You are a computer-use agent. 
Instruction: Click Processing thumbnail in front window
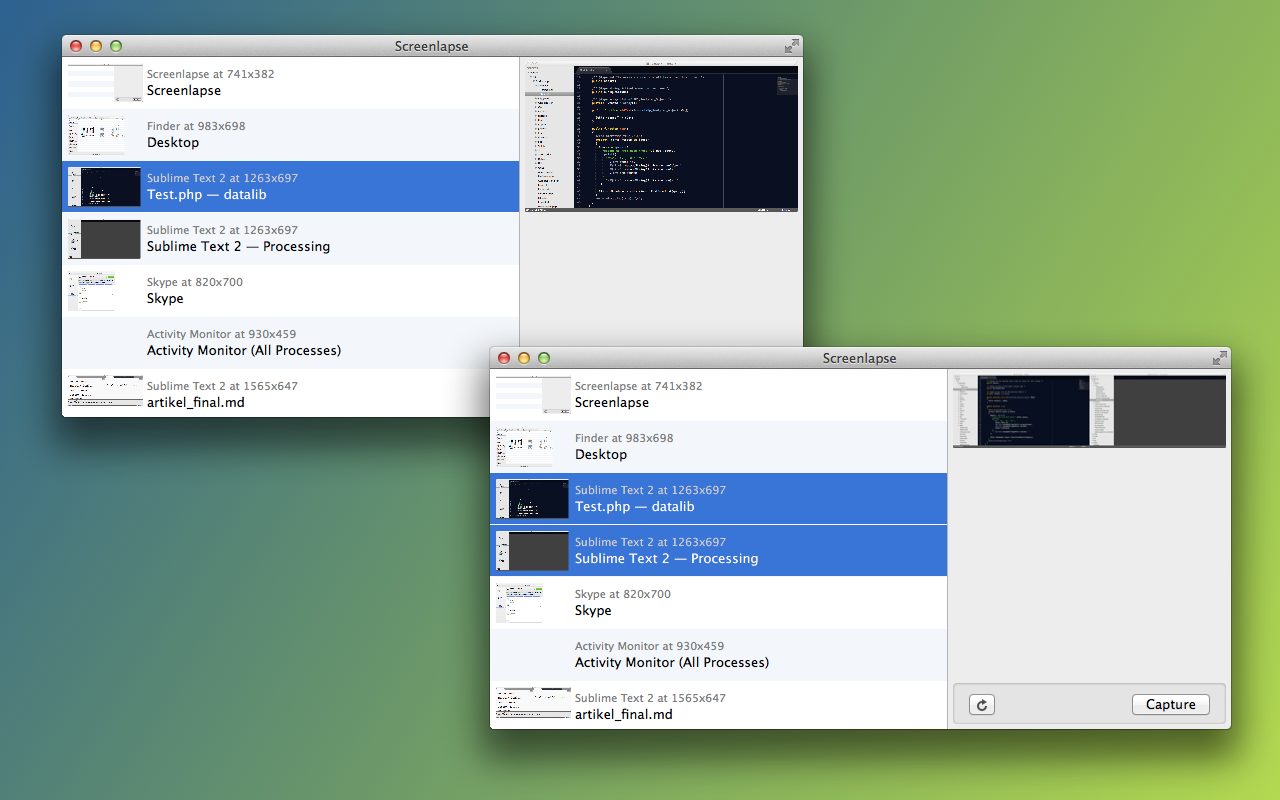(532, 551)
